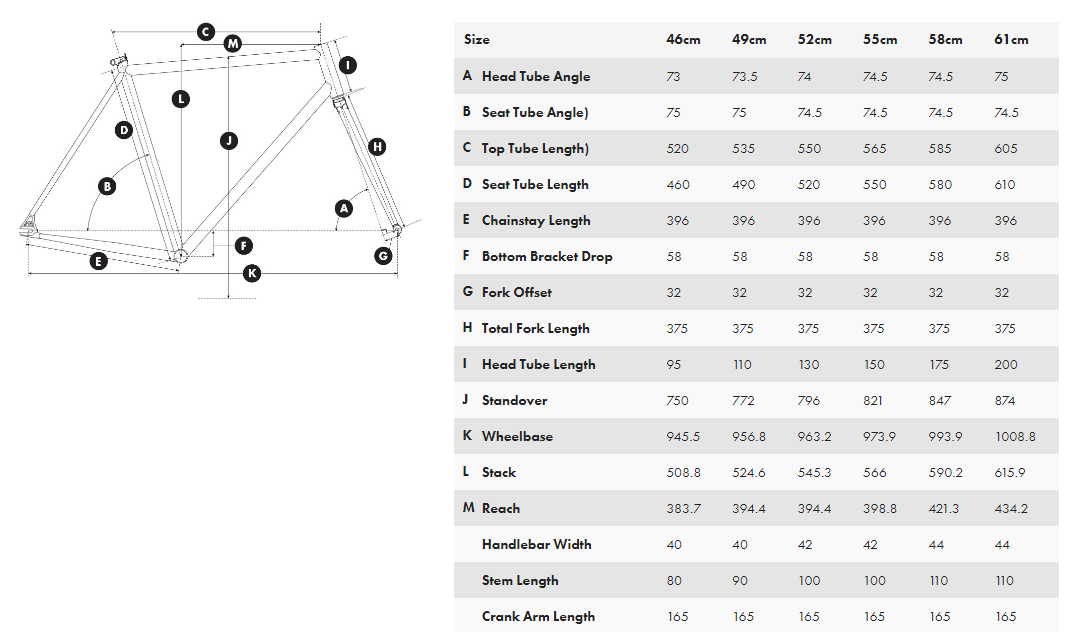Viewport: 1082px width, 632px height.
Task: Click the 46cm size column header
Action: click(x=683, y=40)
